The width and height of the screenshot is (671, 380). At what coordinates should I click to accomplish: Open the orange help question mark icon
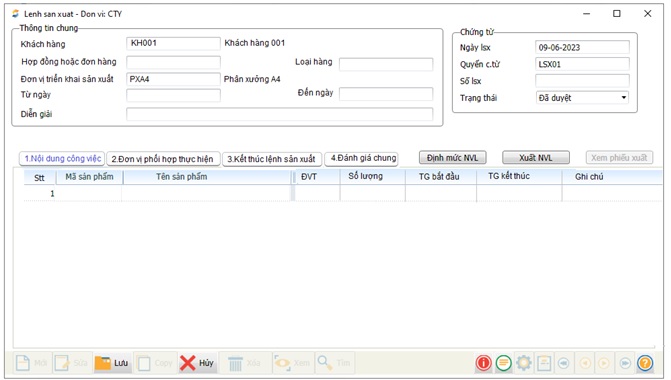point(645,363)
